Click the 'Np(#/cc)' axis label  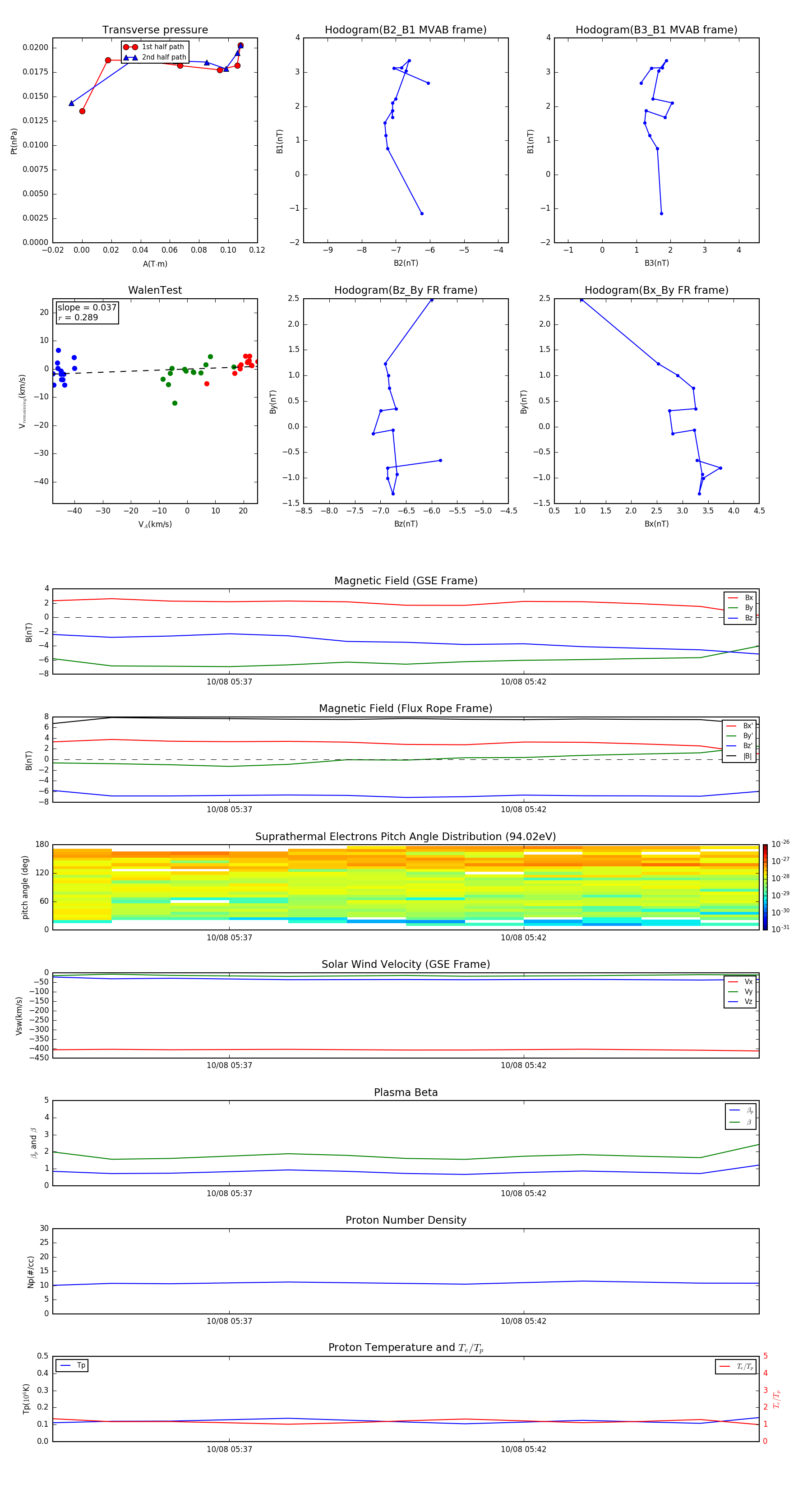(x=31, y=1272)
